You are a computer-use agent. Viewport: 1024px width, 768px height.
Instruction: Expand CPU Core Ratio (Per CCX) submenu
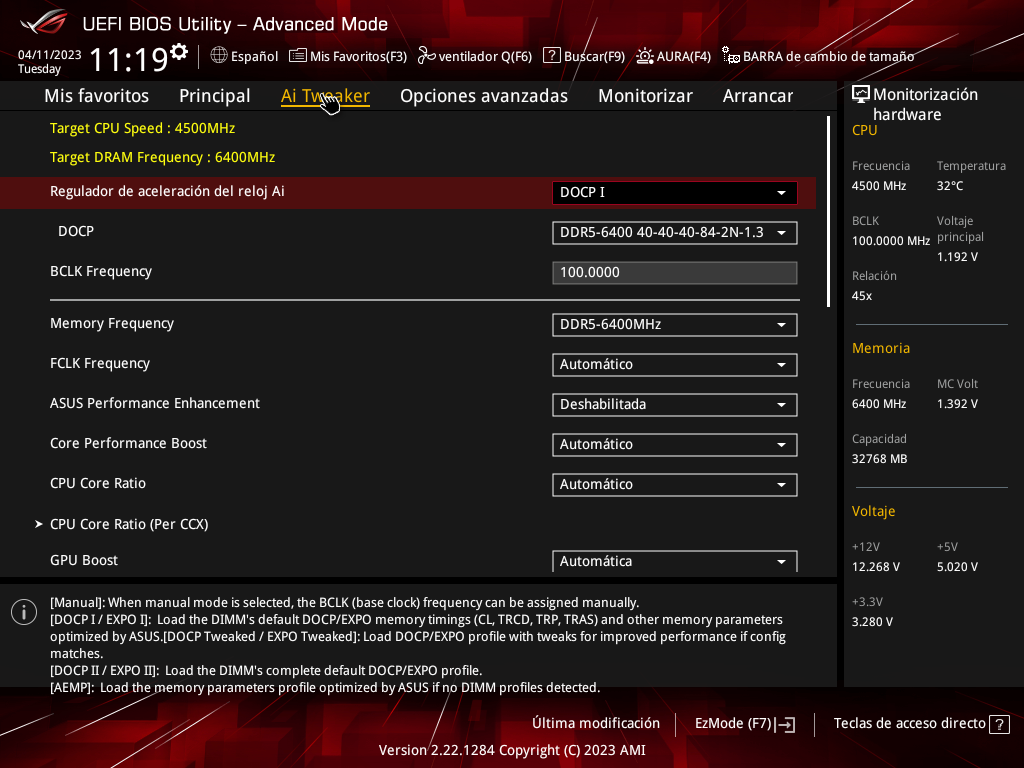(129, 524)
